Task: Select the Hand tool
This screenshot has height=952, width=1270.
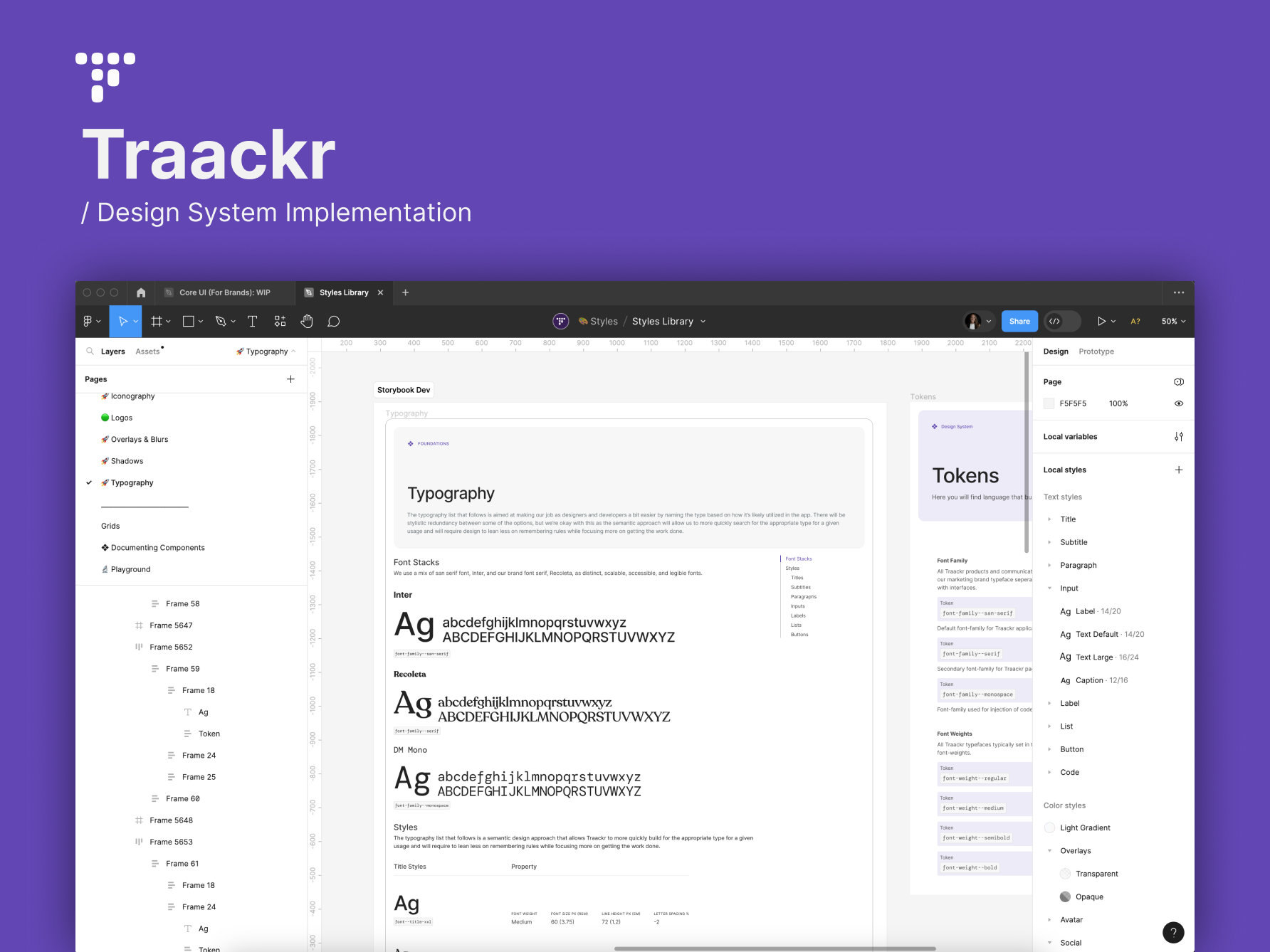Action: point(307,322)
